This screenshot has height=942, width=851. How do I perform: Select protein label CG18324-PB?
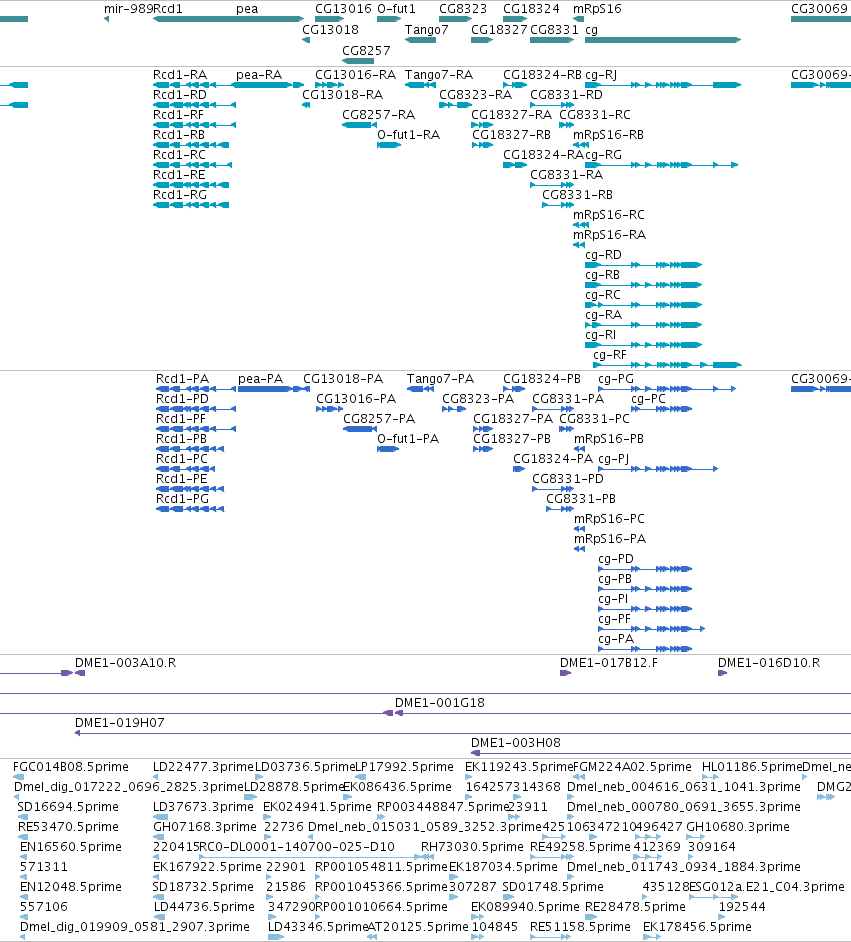pos(542,379)
